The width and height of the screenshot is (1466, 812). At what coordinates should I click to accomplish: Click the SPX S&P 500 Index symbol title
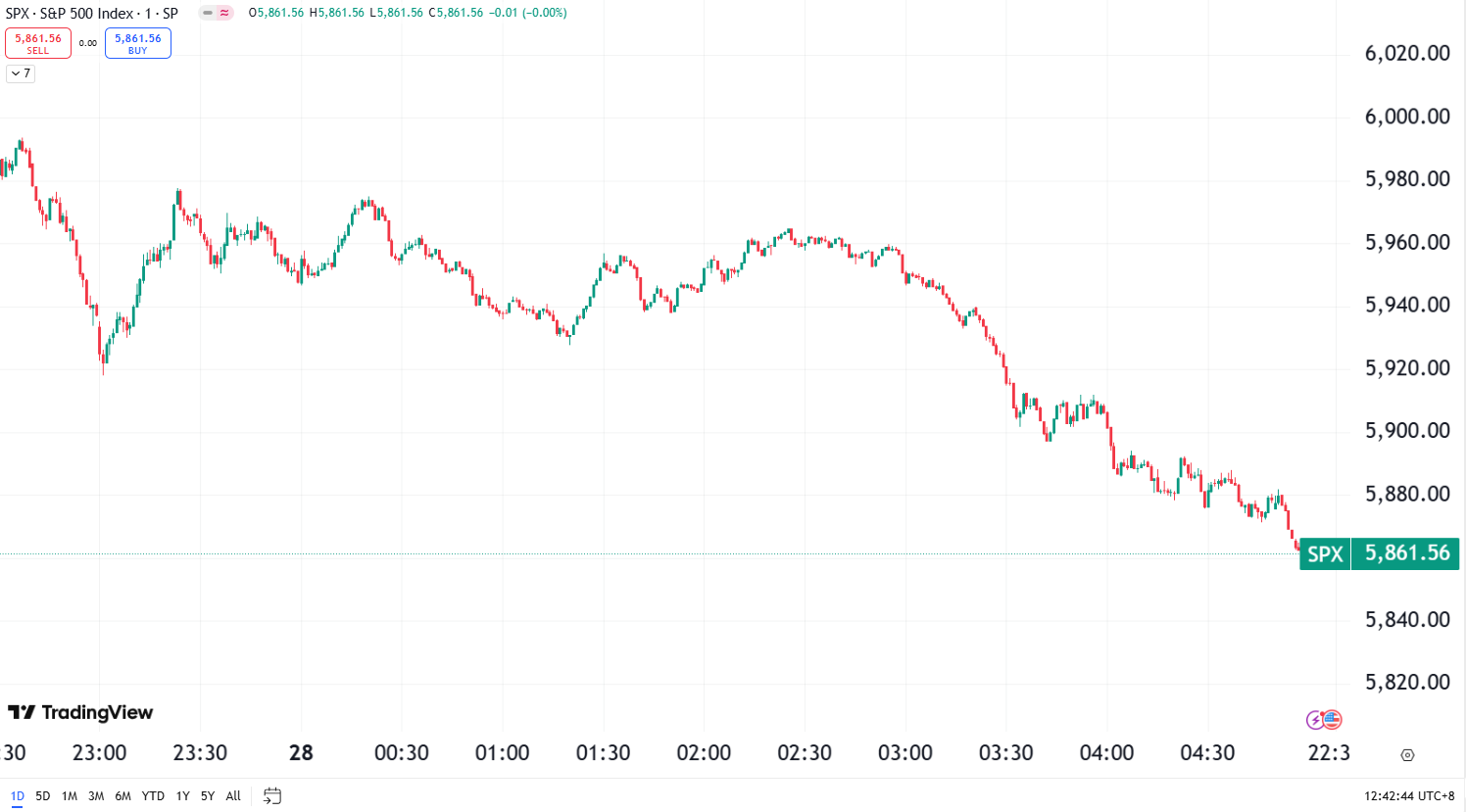(92, 13)
